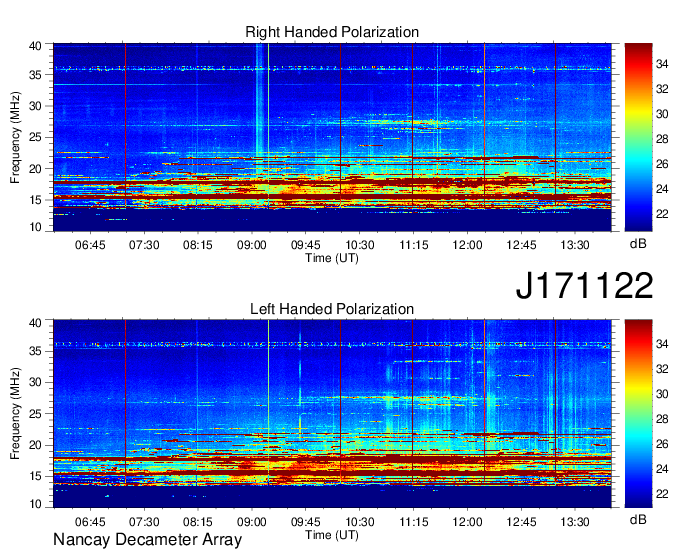The width and height of the screenshot is (680, 552).
Task: Click the 08:15 tick of the right-handed plot
Action: (198, 245)
